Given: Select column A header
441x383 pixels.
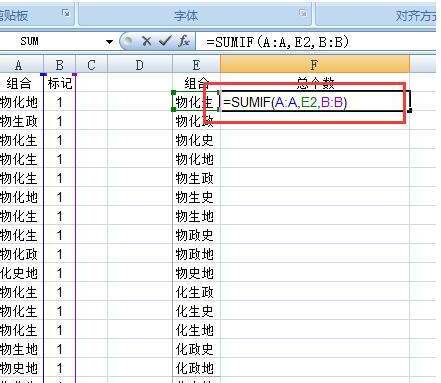Looking at the screenshot, I should [19, 65].
